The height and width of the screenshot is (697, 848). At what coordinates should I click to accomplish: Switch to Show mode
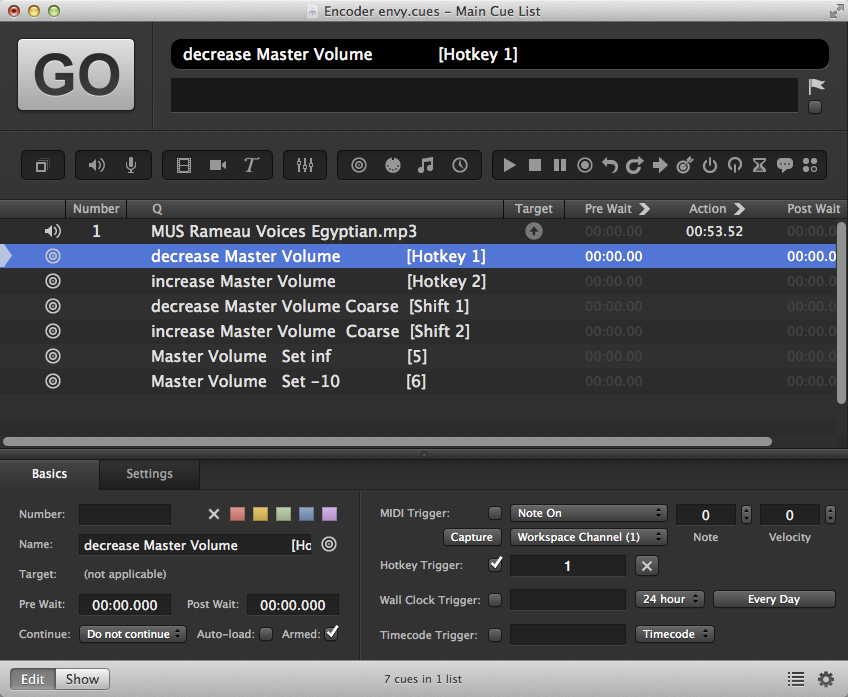pos(82,679)
